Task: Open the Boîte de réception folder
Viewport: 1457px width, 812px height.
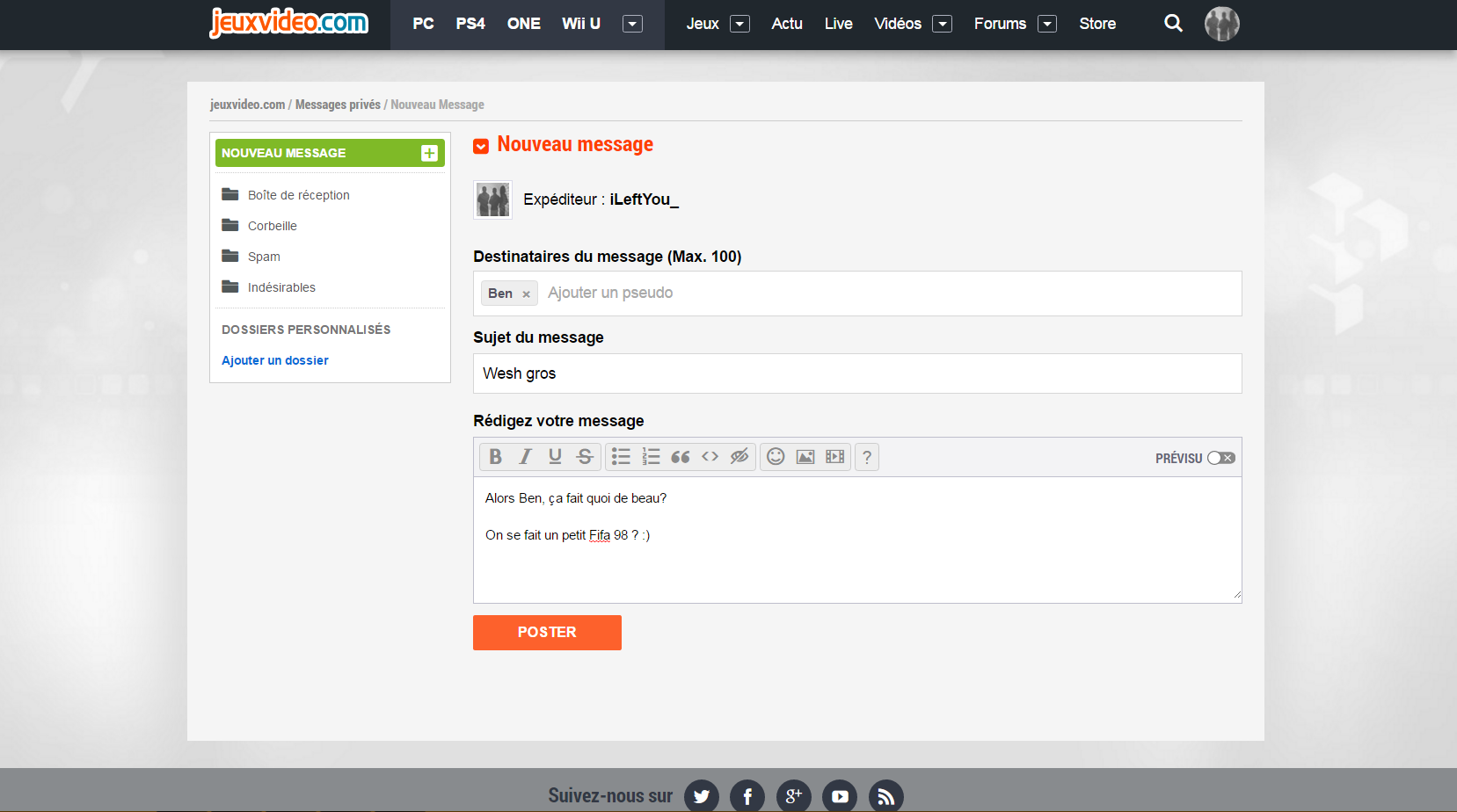Action: 298,195
